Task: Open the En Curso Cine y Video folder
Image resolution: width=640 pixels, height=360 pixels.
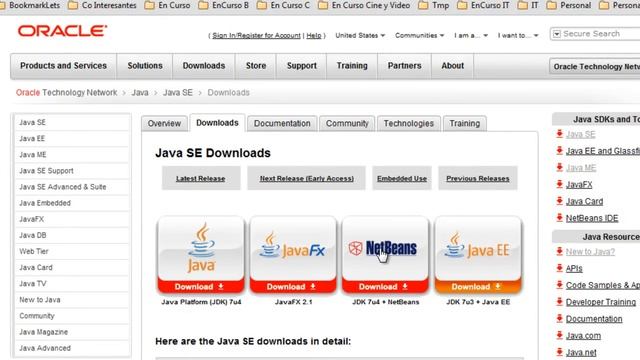Action: click(x=364, y=6)
